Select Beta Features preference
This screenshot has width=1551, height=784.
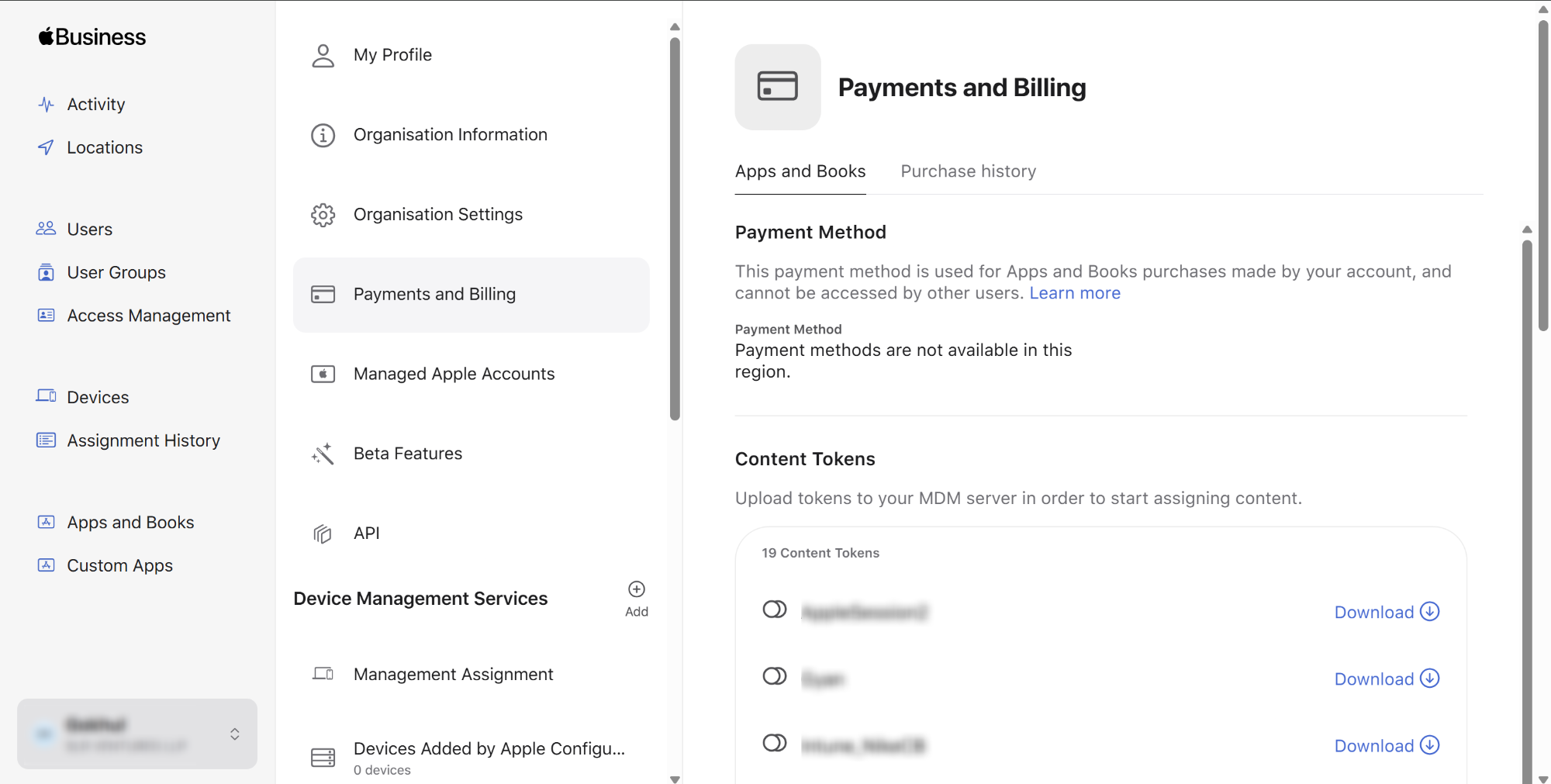click(x=471, y=454)
